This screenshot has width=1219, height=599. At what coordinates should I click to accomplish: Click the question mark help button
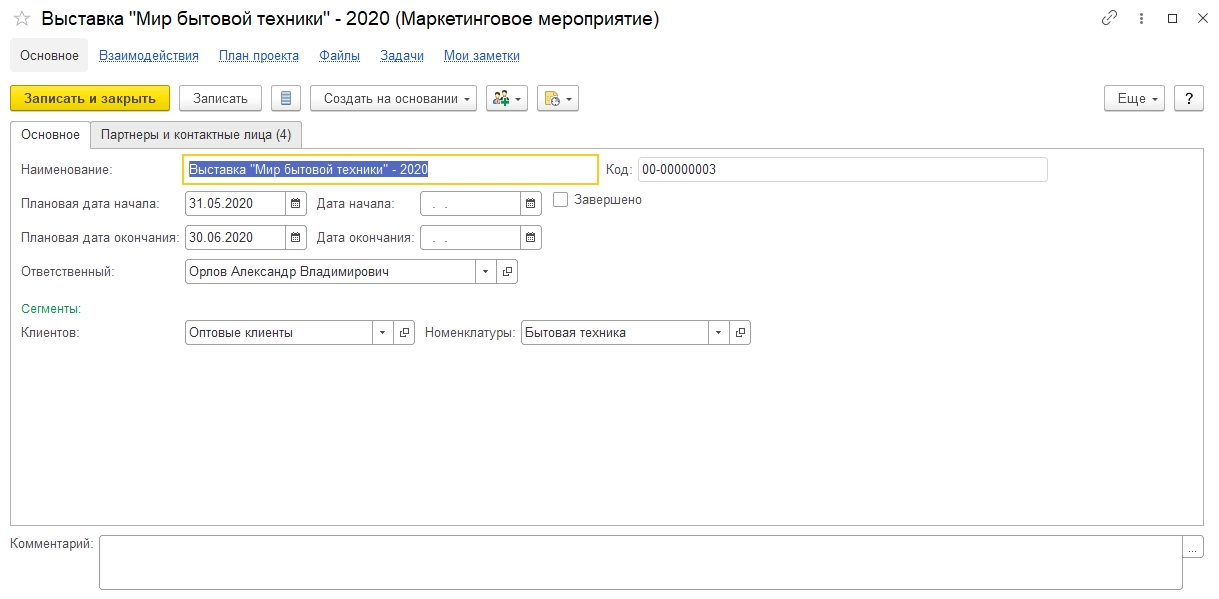[x=1188, y=98]
